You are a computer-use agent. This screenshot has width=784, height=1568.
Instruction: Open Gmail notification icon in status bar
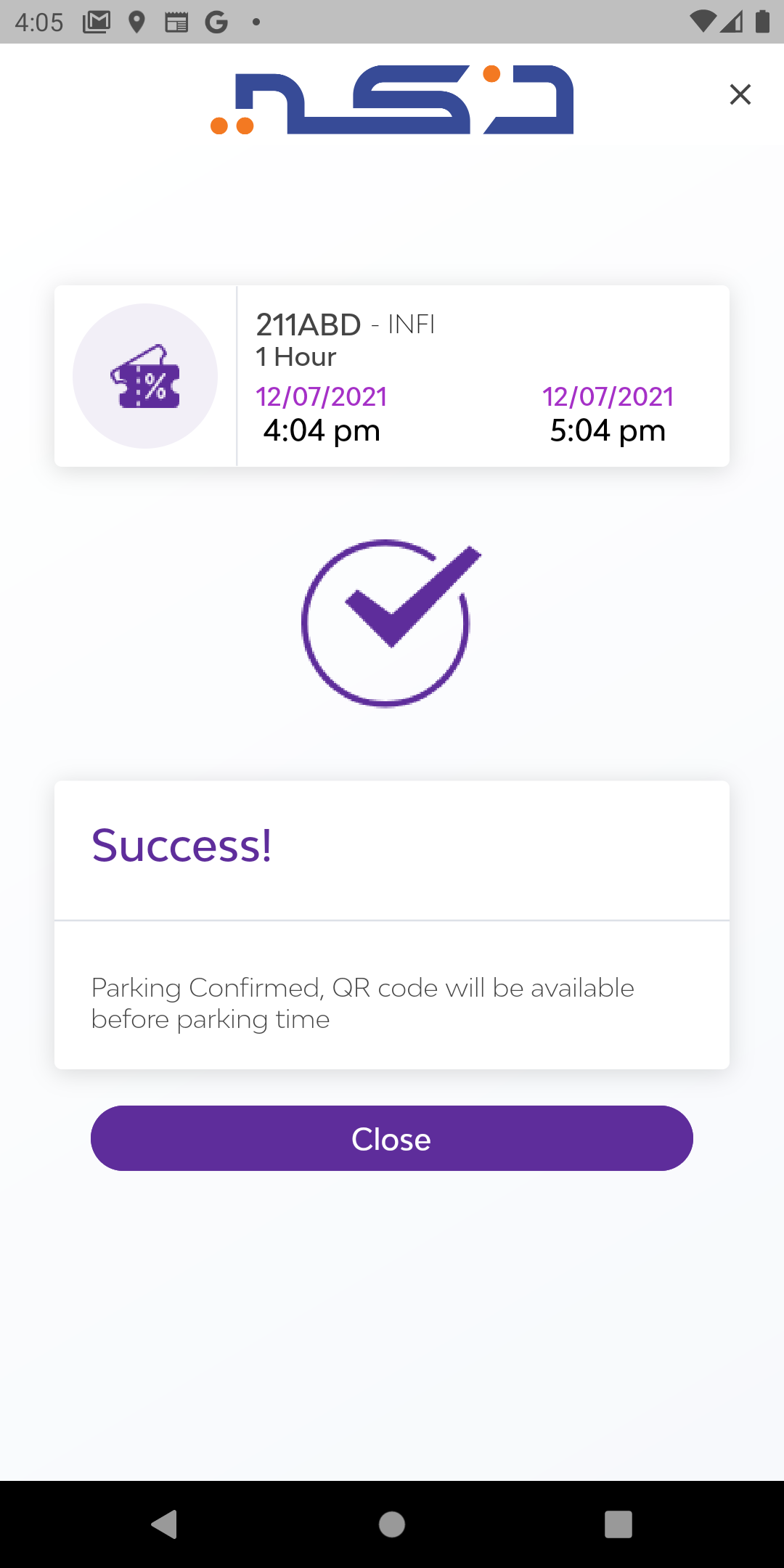(x=97, y=22)
